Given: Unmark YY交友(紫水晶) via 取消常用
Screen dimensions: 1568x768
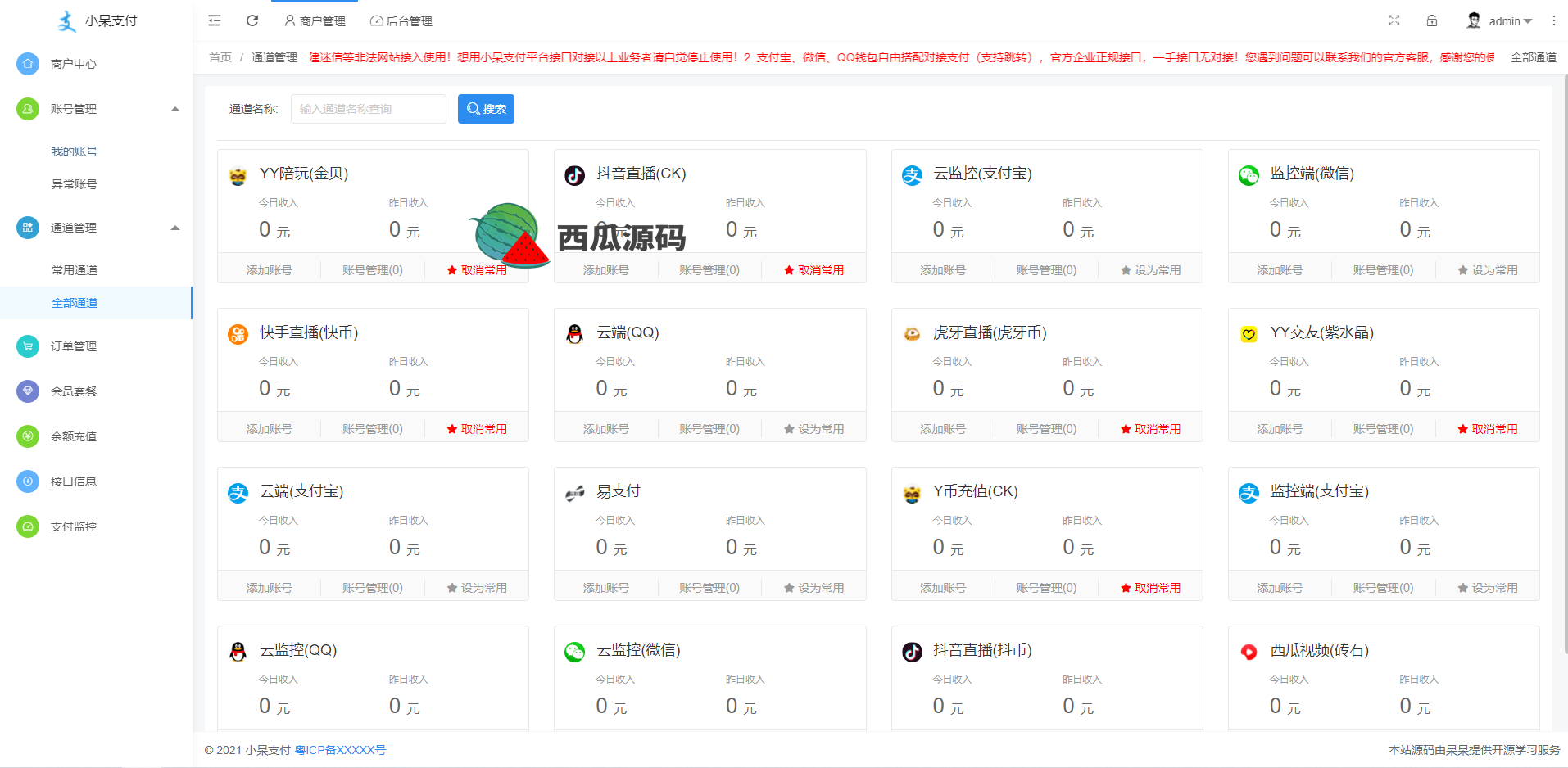Looking at the screenshot, I should [1488, 429].
